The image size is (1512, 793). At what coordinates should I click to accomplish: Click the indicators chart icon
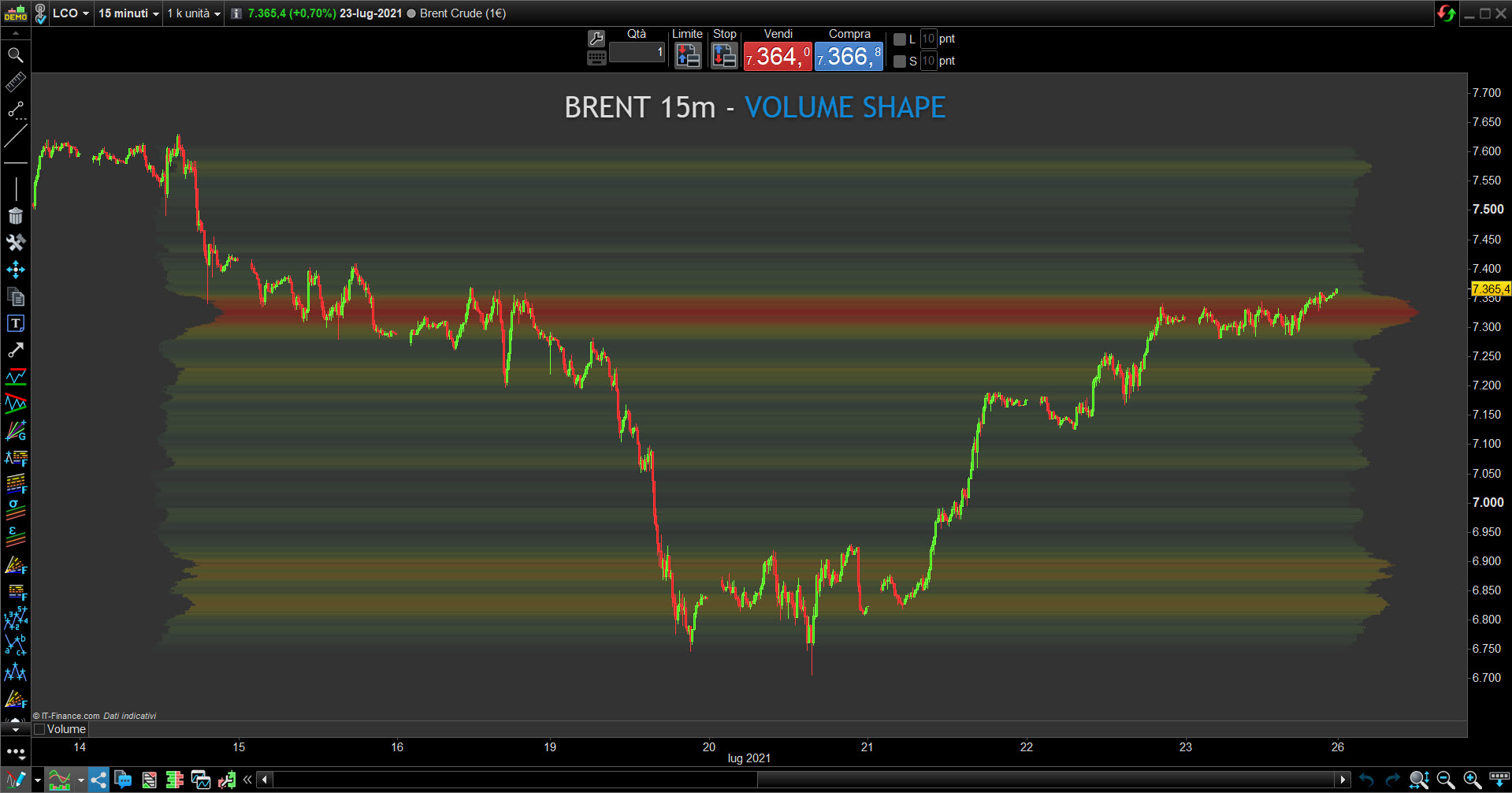coord(60,780)
